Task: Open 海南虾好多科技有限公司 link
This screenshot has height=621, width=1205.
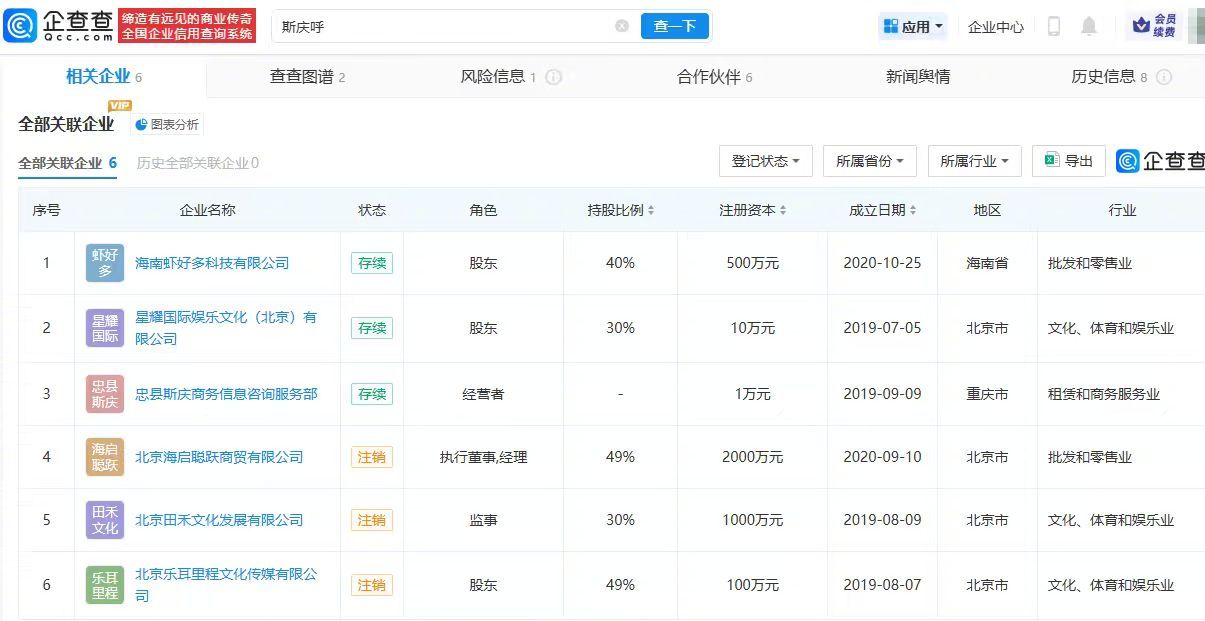Action: 212,263
